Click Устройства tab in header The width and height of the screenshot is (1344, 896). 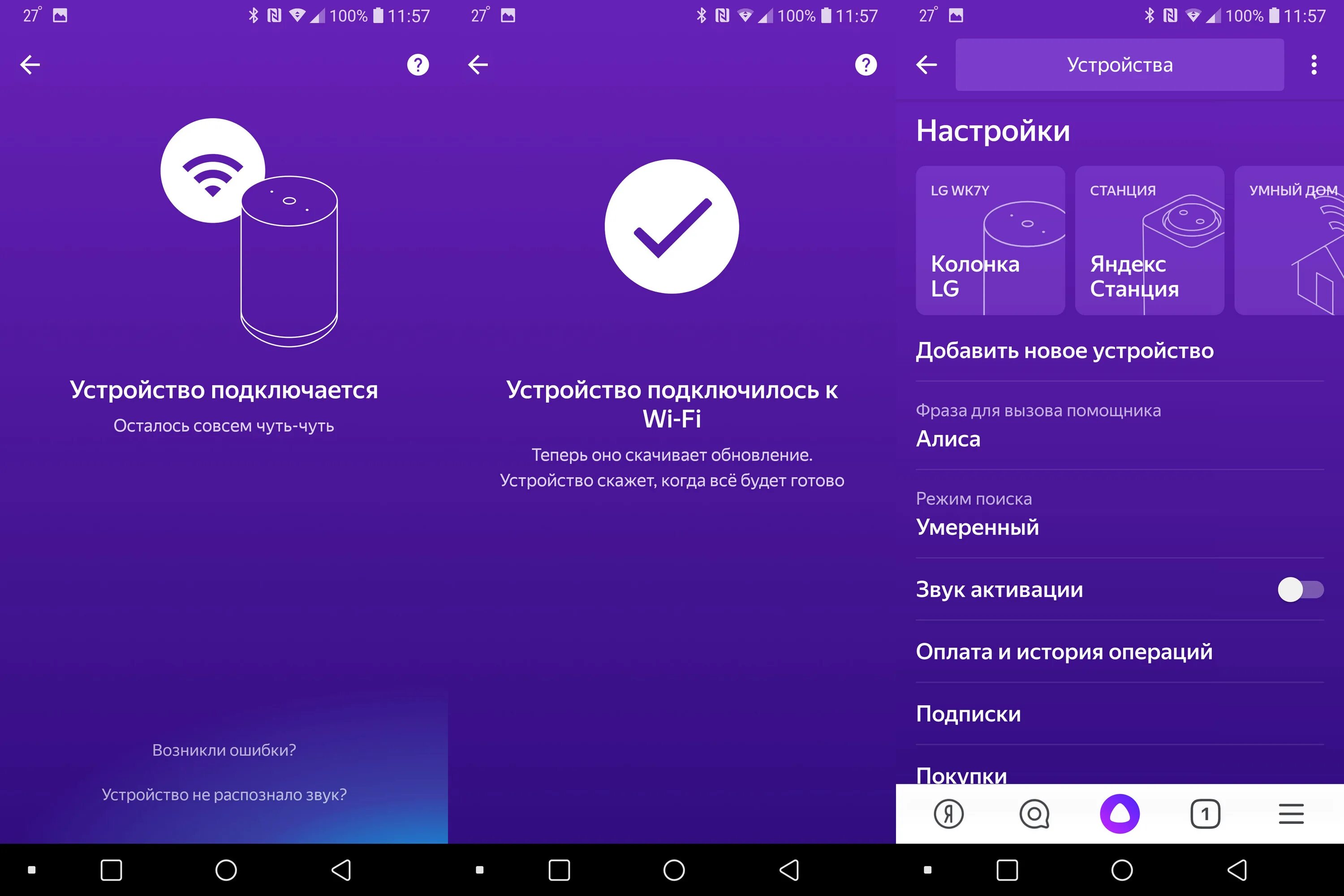coord(1120,65)
